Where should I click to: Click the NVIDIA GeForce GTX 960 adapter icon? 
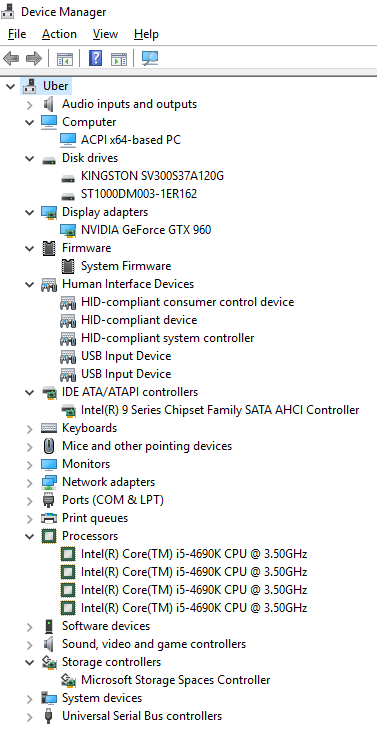[x=68, y=230]
